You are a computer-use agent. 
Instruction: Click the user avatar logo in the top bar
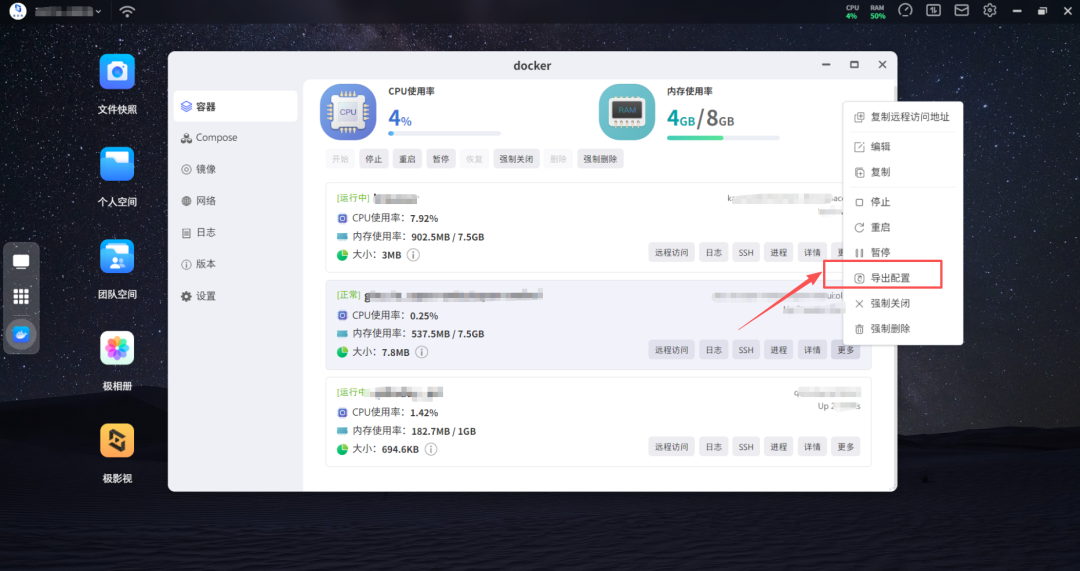coord(18,11)
